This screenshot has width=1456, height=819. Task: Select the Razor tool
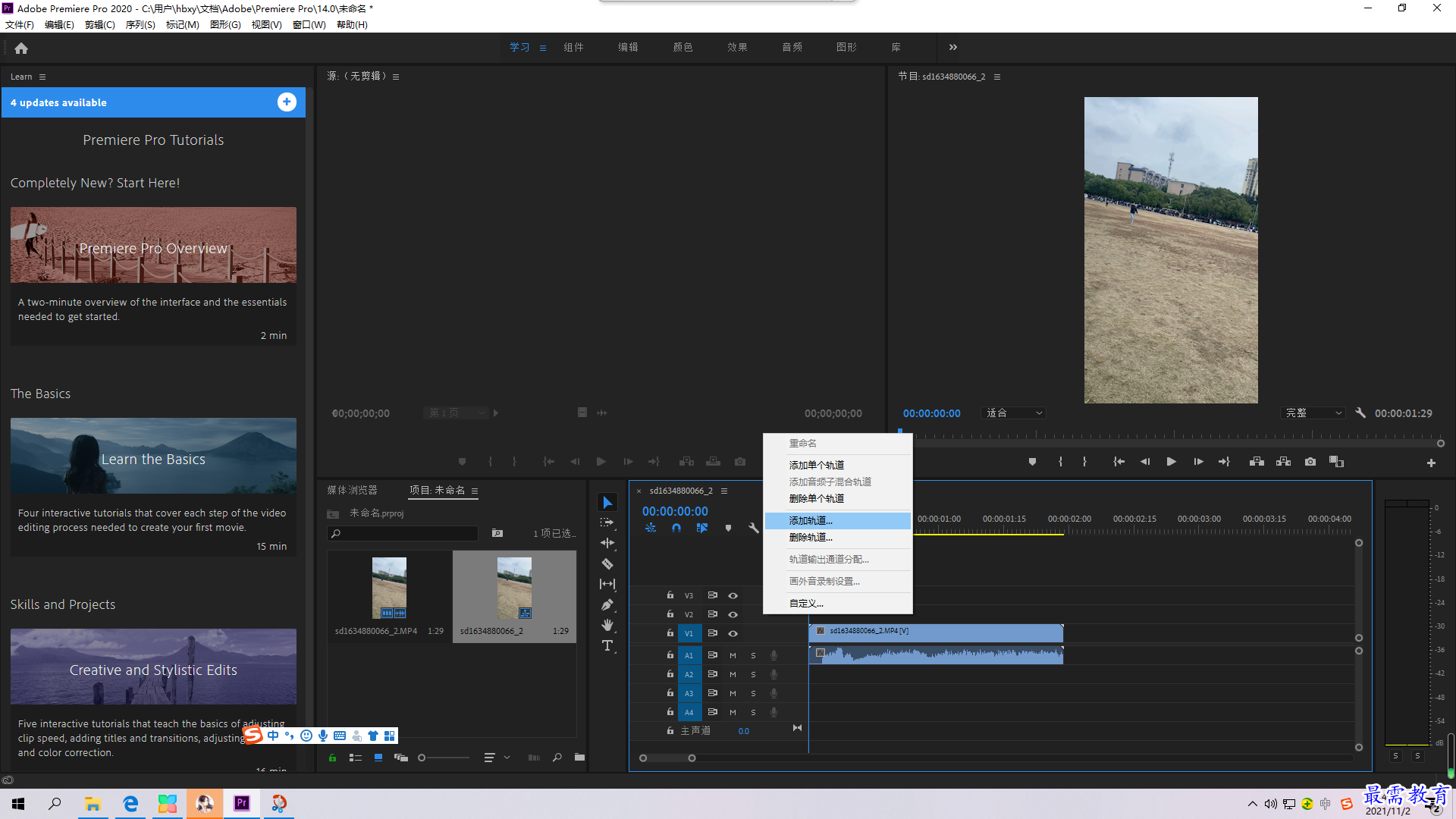pos(607,563)
